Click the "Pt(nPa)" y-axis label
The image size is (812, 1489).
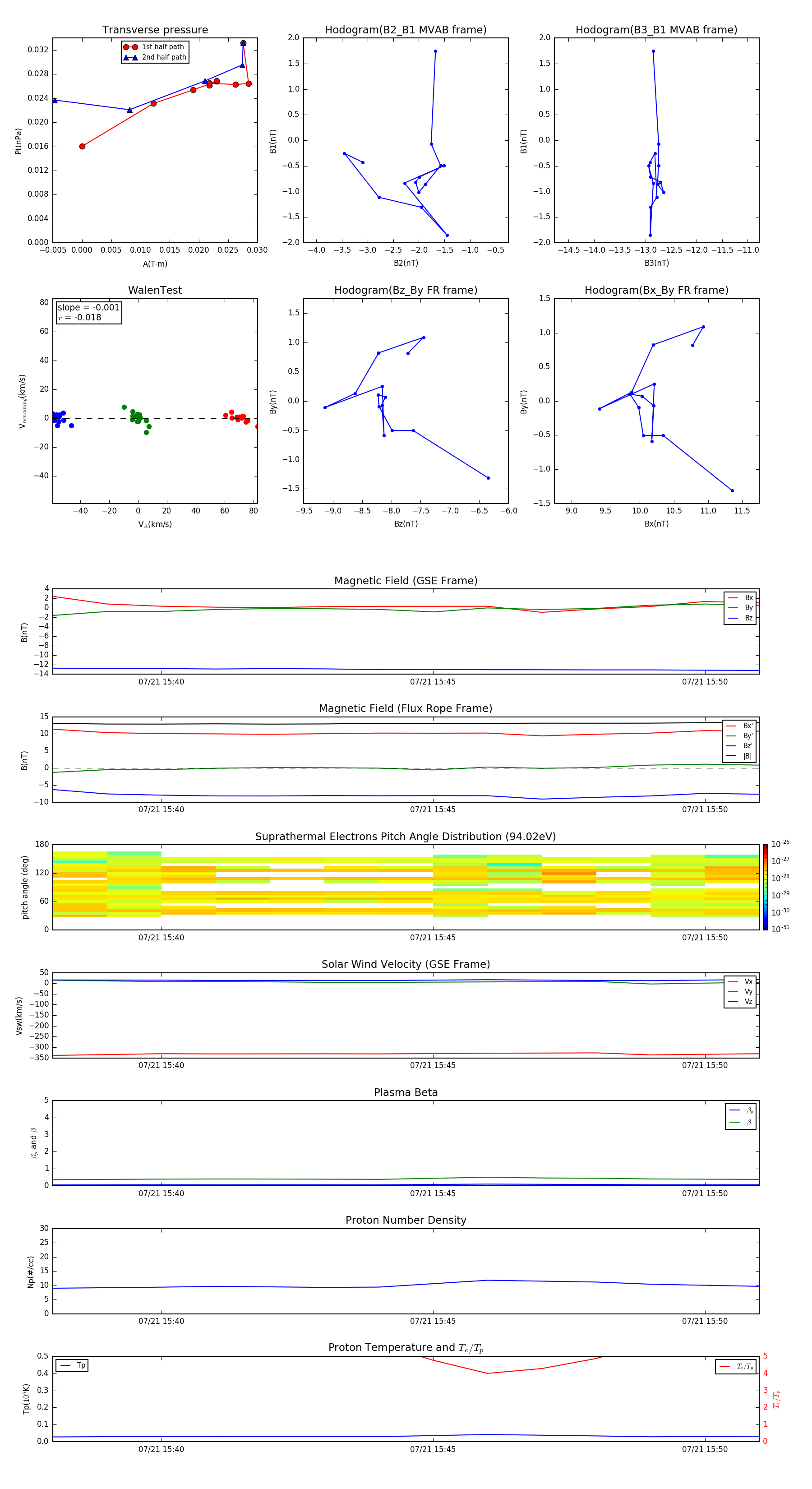coord(18,141)
